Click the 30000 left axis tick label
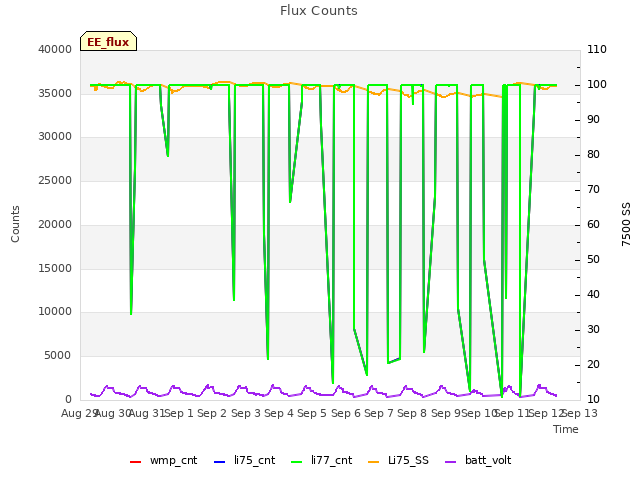Image resolution: width=640 pixels, height=480 pixels. pos(55,137)
